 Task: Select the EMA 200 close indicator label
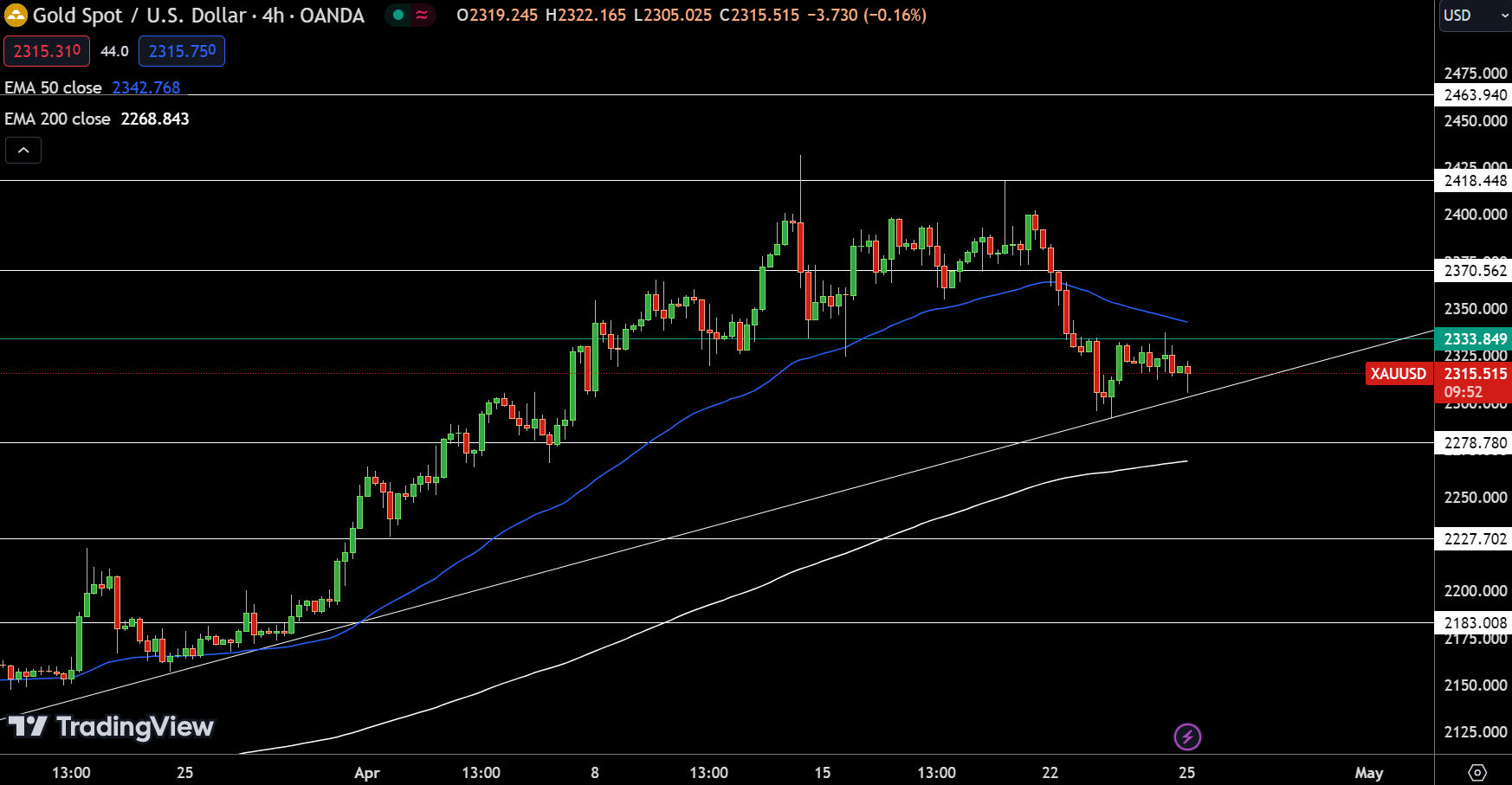coord(57,119)
